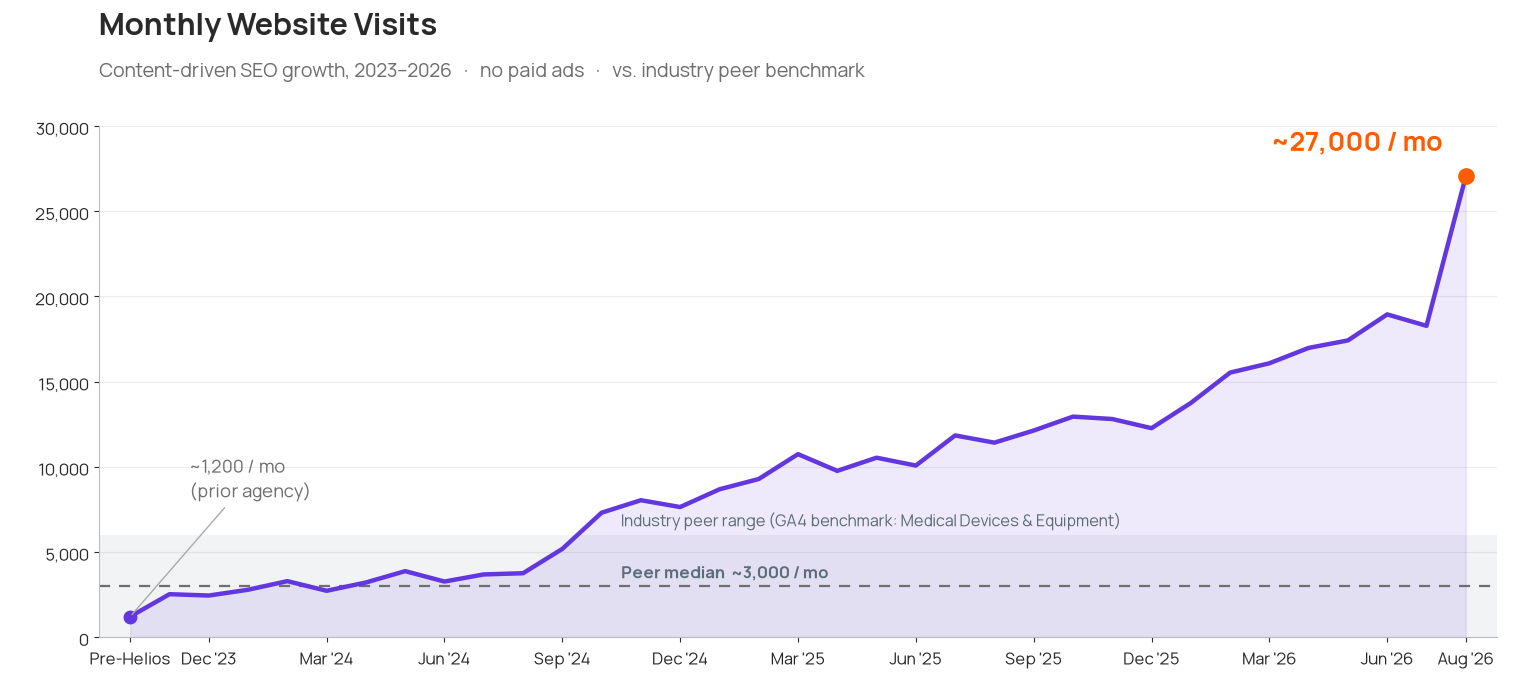
Task: Click the 0 y-axis label
Action: coord(84,638)
